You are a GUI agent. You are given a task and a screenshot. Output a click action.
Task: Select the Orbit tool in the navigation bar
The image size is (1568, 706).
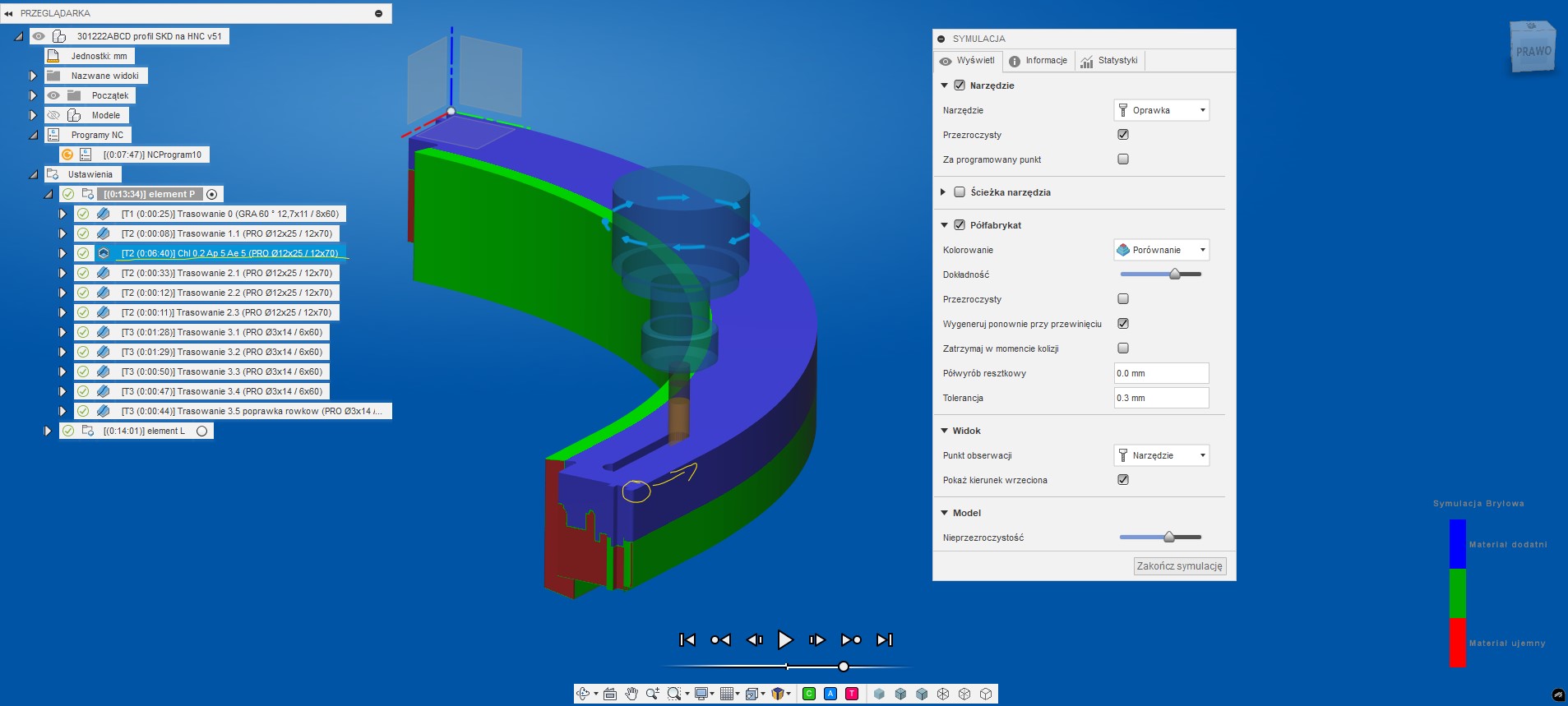coord(583,694)
